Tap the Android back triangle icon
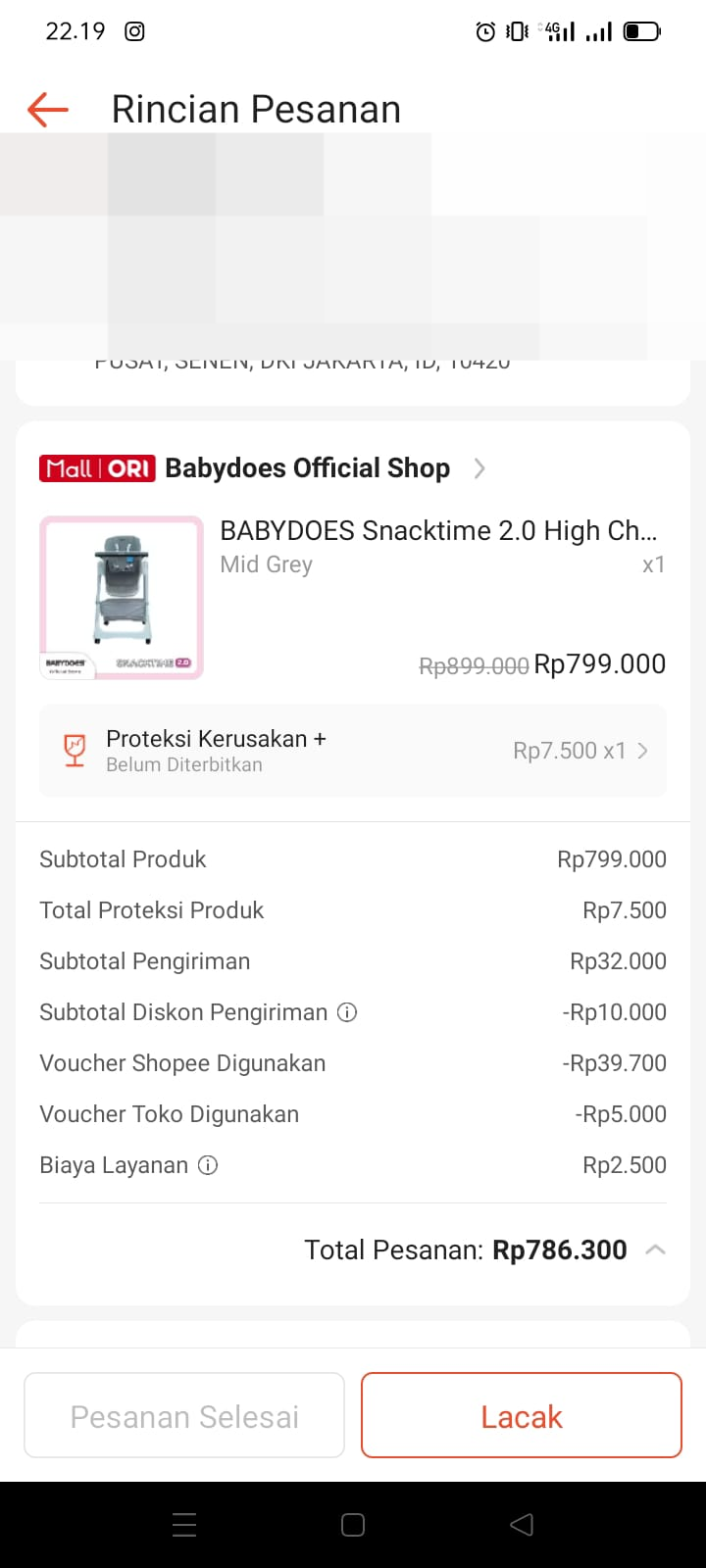The width and height of the screenshot is (706, 1568). pos(522,1524)
